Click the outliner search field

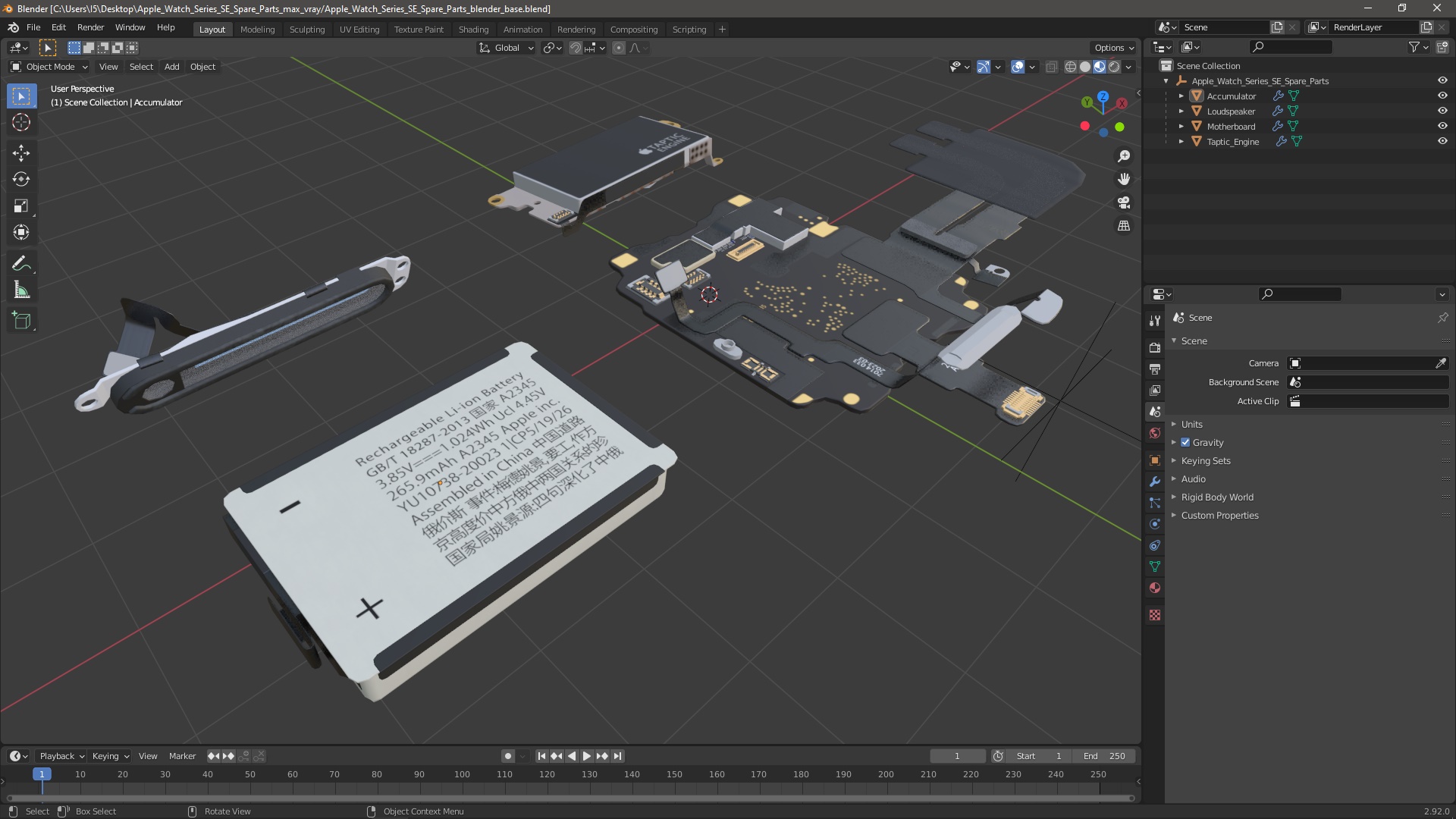point(1291,47)
